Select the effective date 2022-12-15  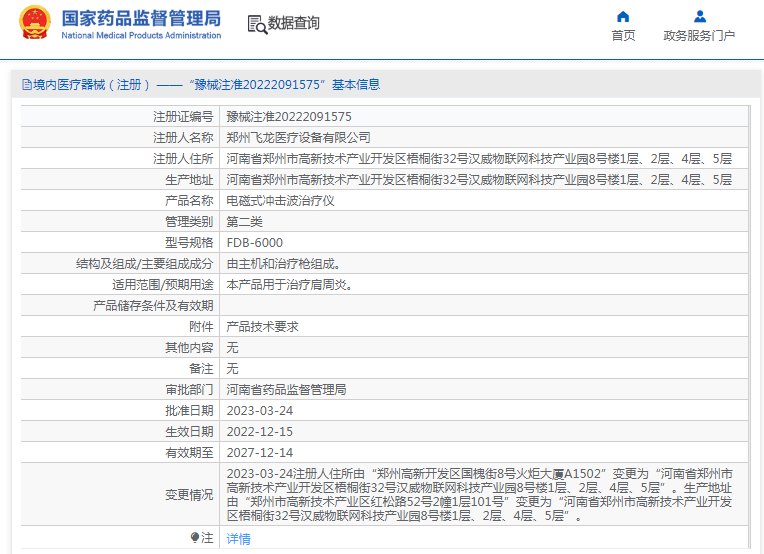click(x=260, y=432)
